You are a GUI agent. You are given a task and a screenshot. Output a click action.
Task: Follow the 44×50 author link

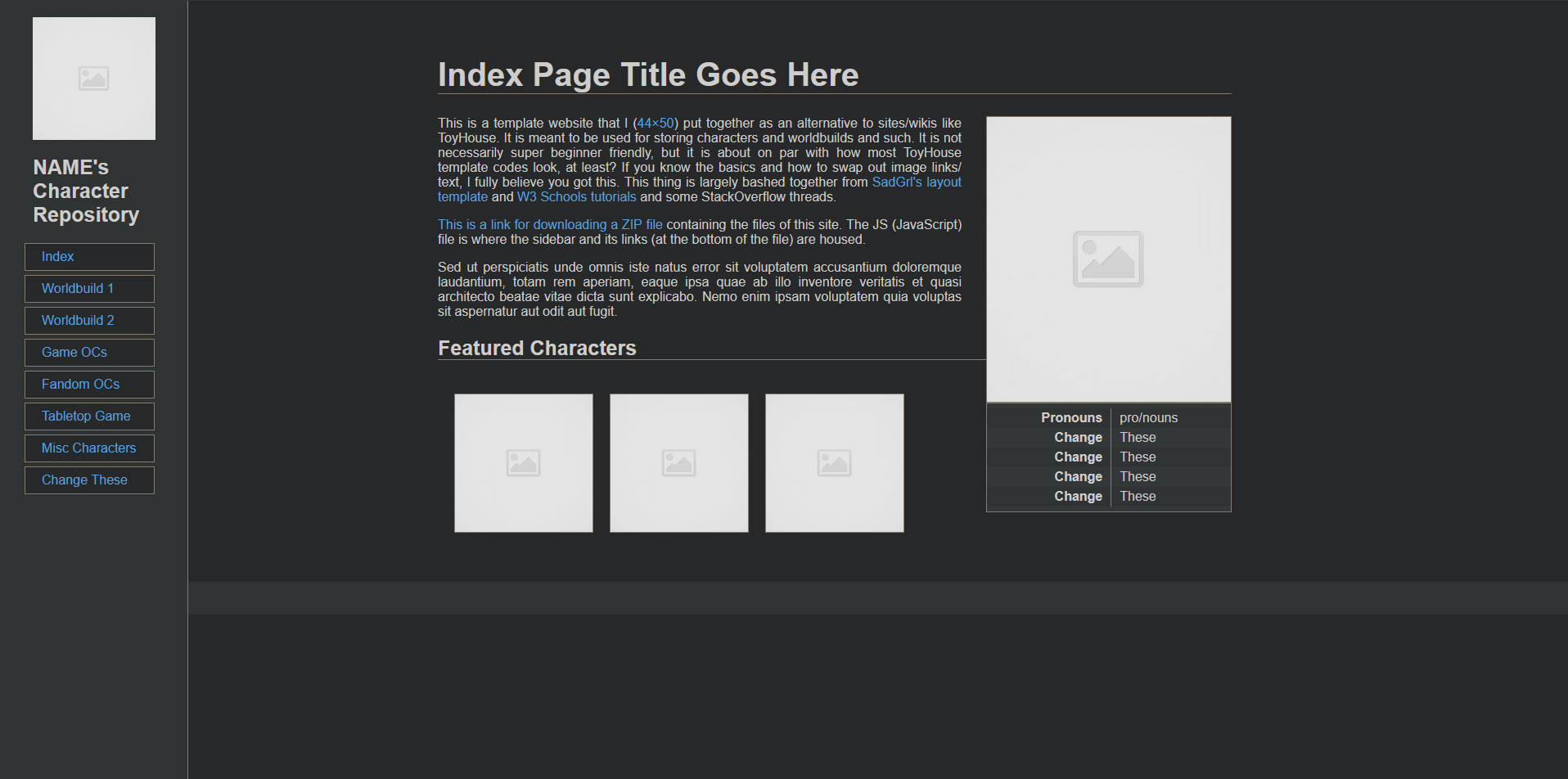coord(656,124)
